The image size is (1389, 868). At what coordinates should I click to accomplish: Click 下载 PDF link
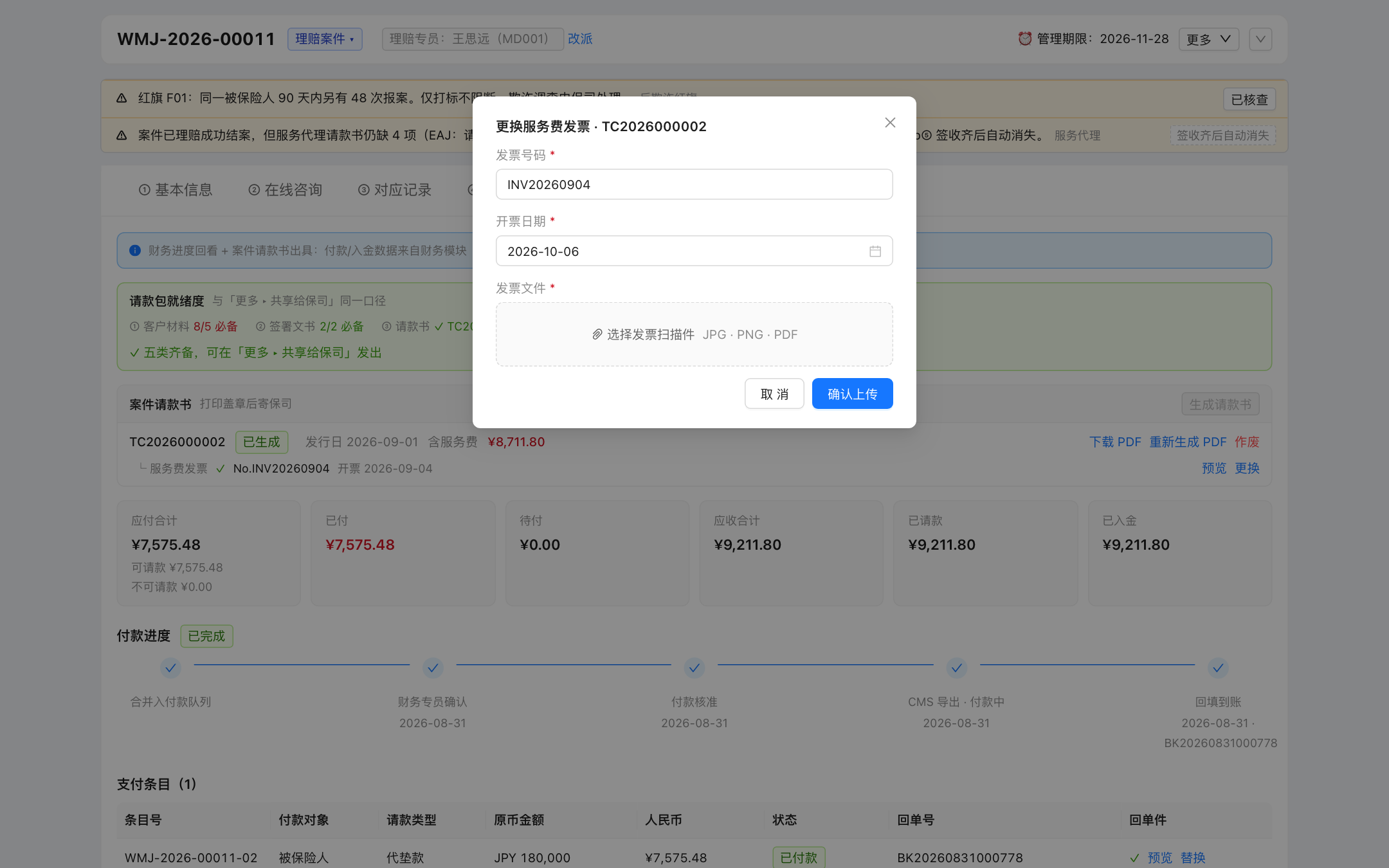tap(1115, 442)
